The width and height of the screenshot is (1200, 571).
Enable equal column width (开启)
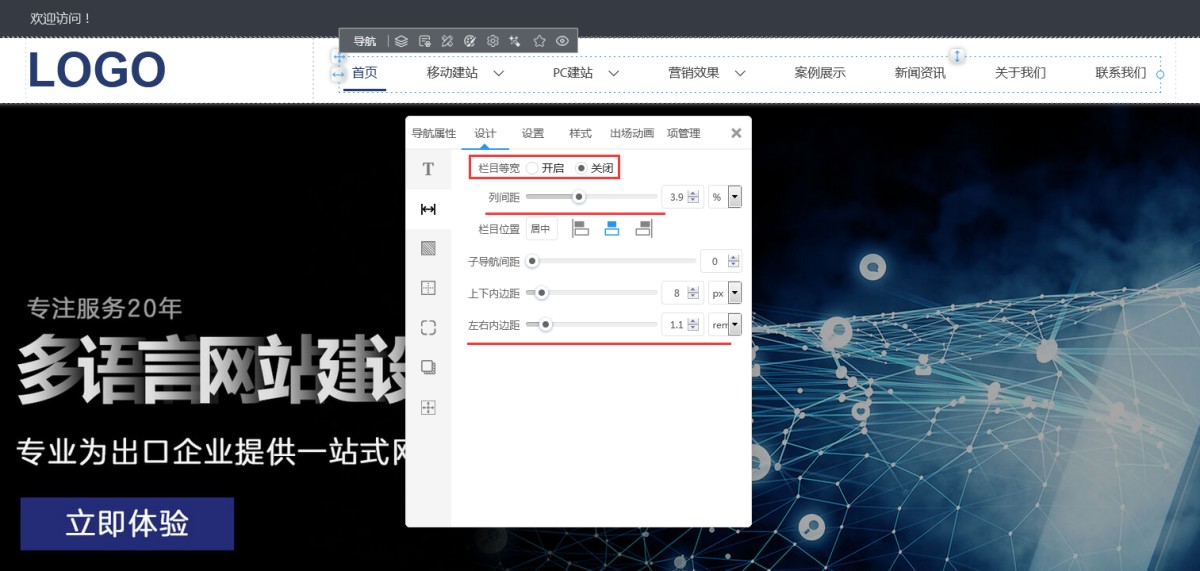coord(533,168)
